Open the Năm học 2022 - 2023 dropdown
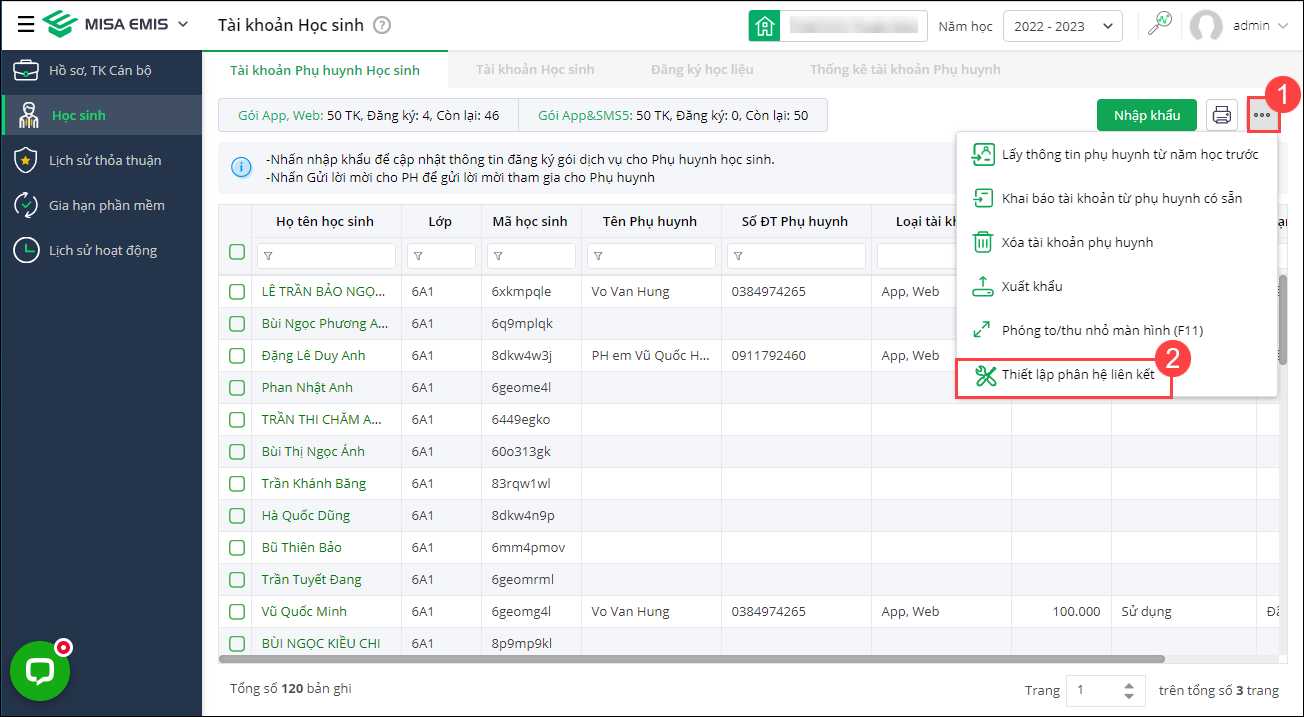The height and width of the screenshot is (717, 1304). [x=1062, y=26]
